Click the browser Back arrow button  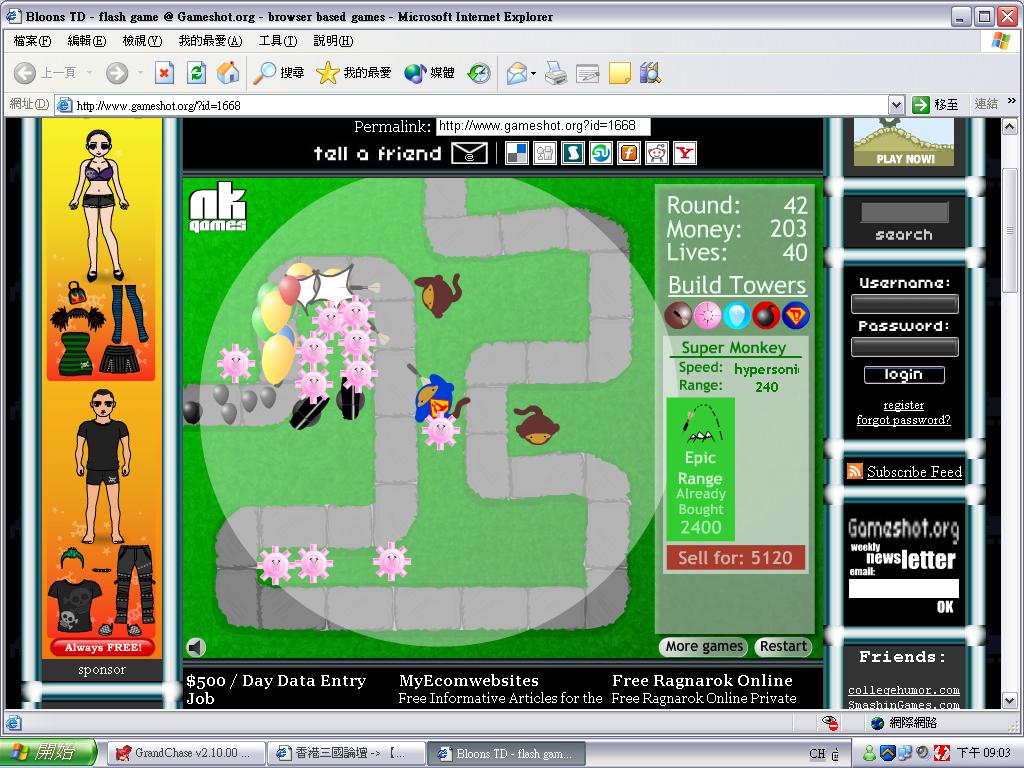[x=25, y=72]
